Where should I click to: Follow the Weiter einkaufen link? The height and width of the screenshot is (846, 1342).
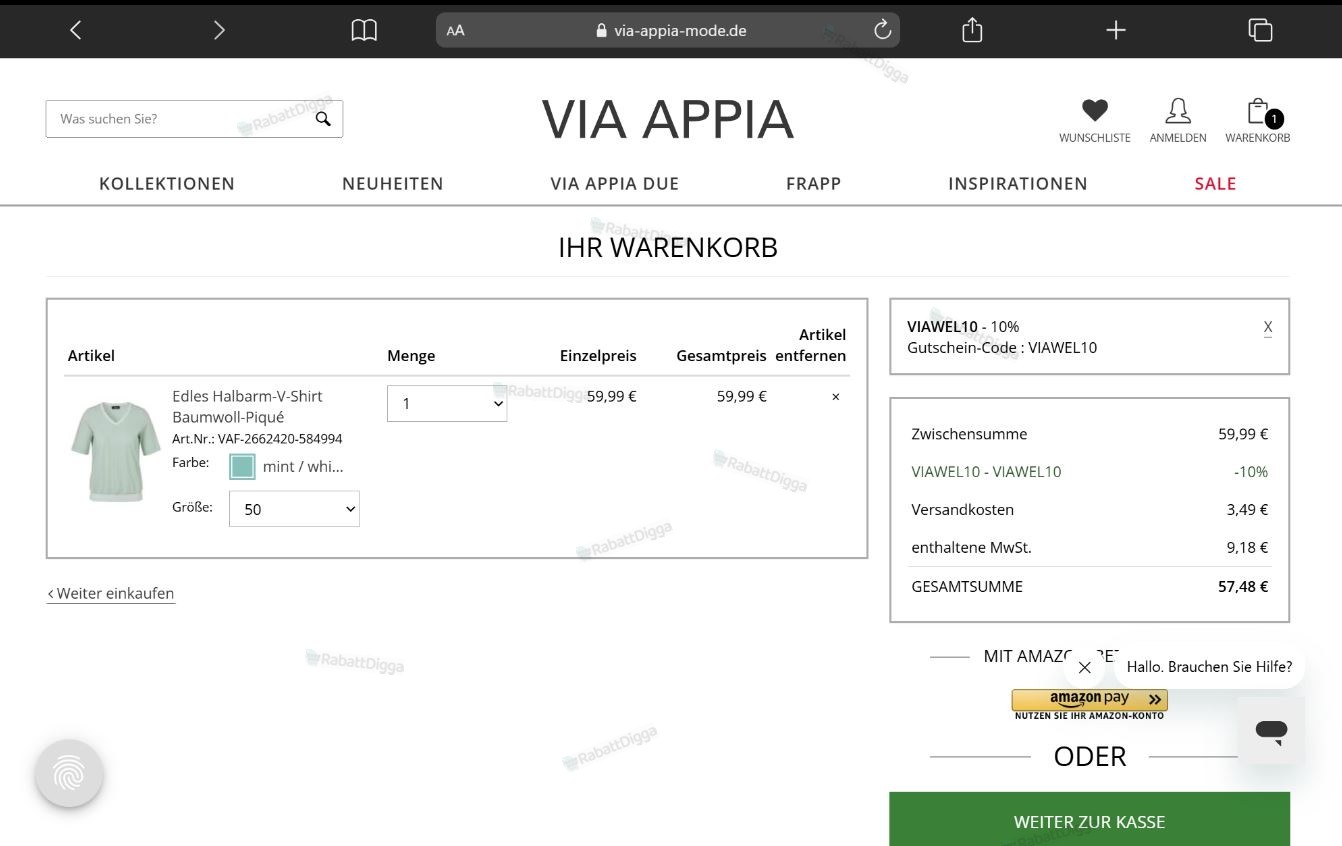(111, 594)
